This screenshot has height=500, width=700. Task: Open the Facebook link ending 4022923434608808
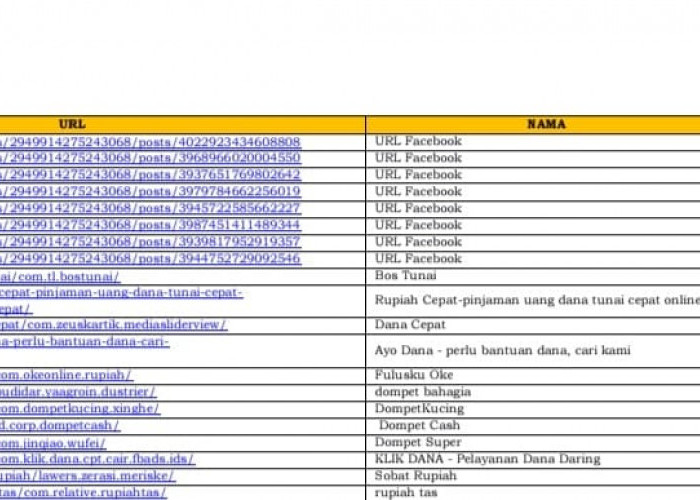(150, 142)
